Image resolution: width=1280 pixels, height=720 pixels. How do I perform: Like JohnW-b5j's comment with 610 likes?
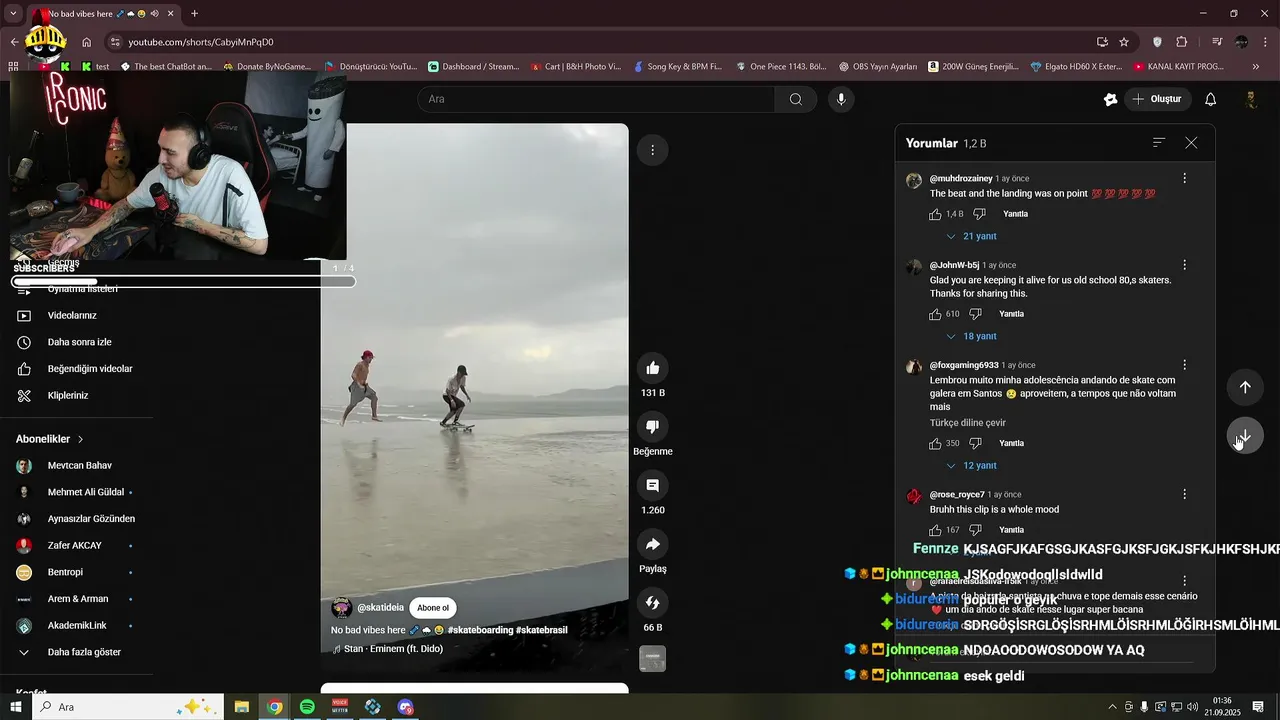point(936,314)
